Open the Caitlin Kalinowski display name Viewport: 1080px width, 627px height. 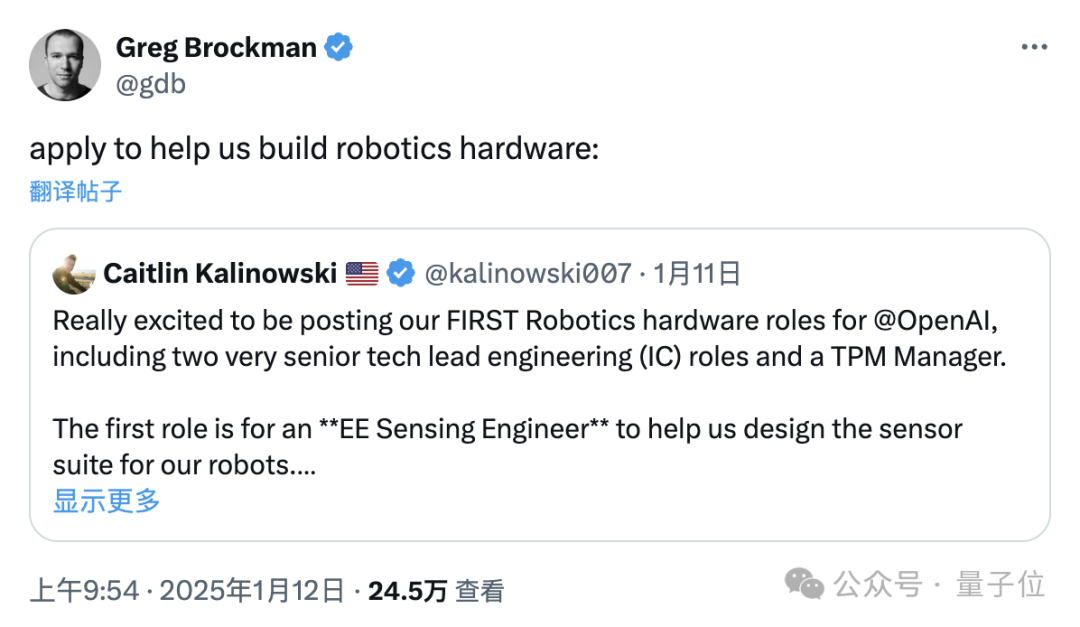pos(220,273)
